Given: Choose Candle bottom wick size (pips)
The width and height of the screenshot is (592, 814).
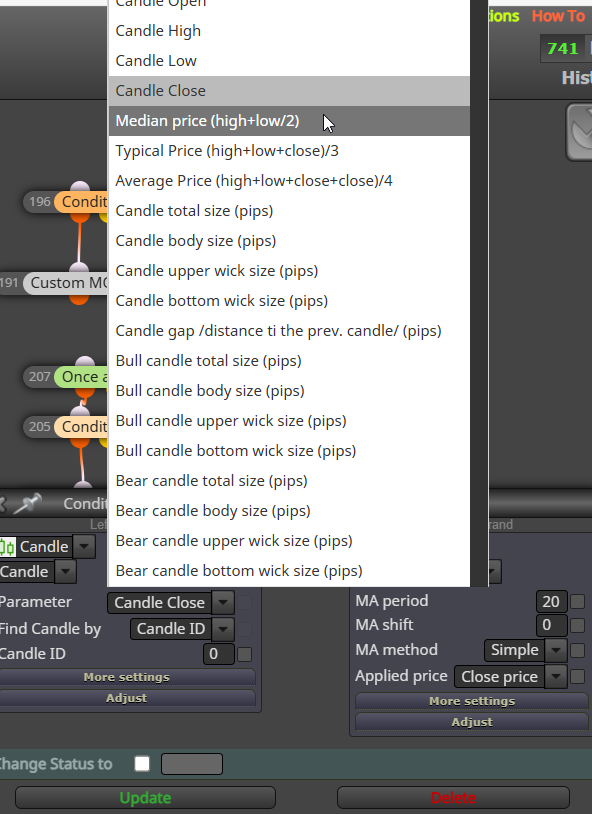Looking at the screenshot, I should pos(289,301).
